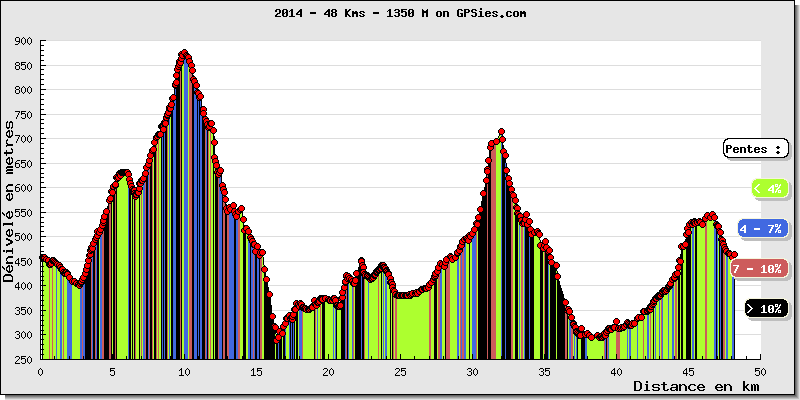This screenshot has height=400, width=800.
Task: Click the 250 tick on the elevation axis
Action: 23,359
